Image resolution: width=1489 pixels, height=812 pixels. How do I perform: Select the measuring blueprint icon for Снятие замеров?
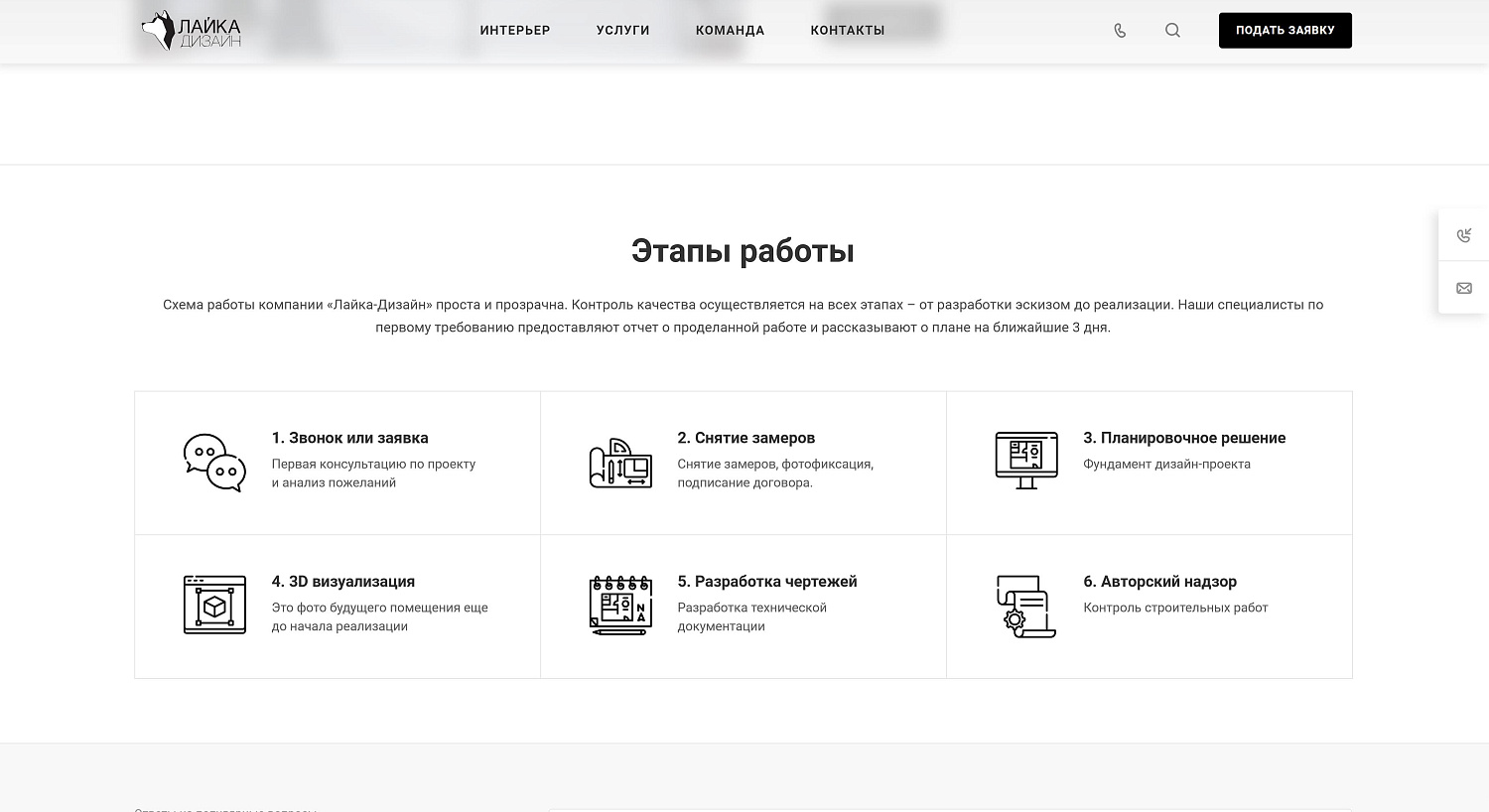[620, 463]
